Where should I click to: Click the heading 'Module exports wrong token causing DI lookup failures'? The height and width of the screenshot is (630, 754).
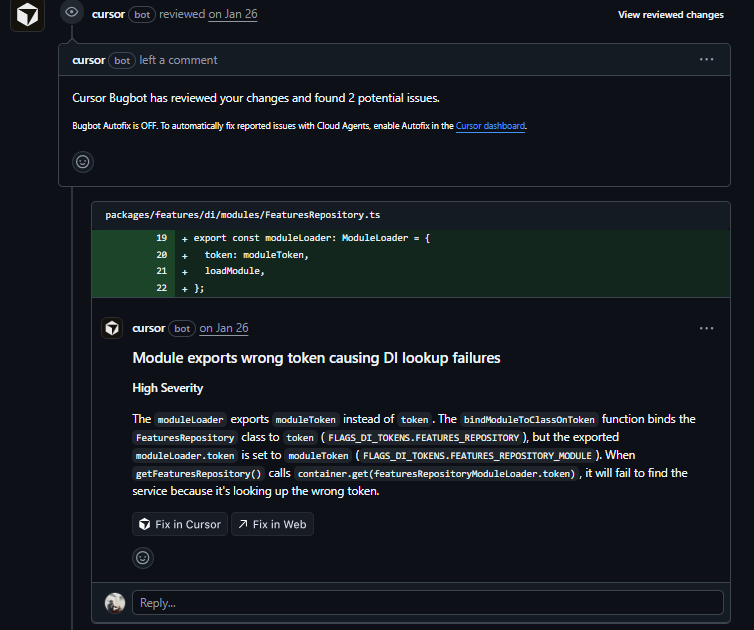coord(316,358)
